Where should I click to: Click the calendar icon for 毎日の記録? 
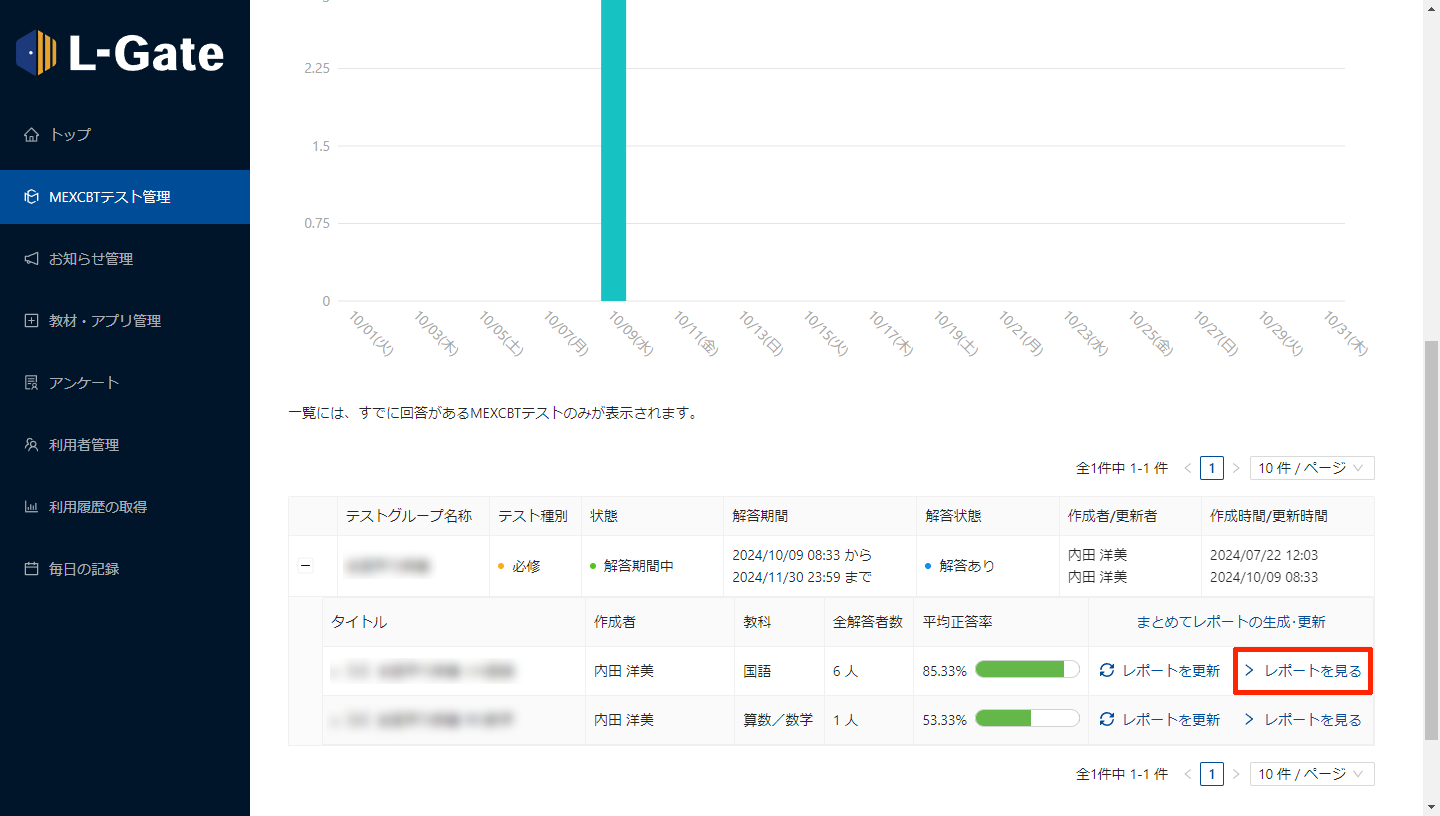(x=31, y=569)
